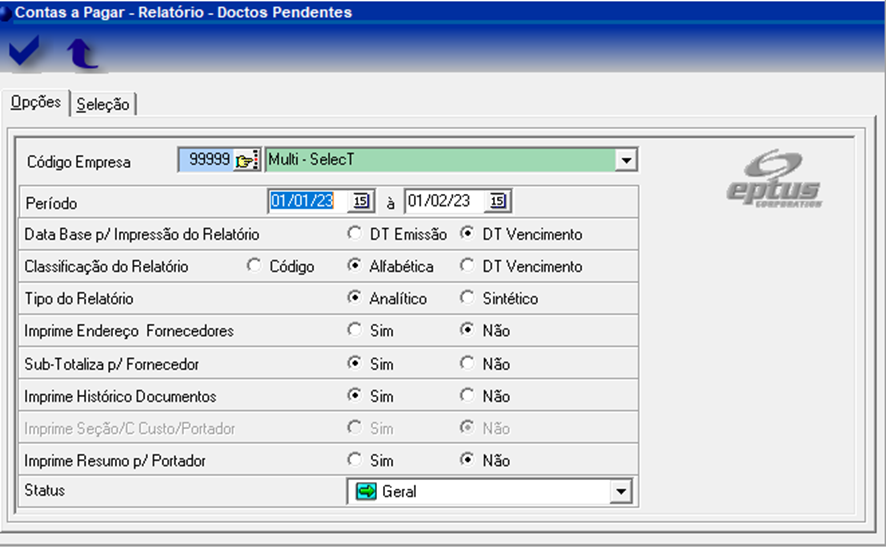Click the green arrow Status icon
The height and width of the screenshot is (548, 886).
coord(366,492)
